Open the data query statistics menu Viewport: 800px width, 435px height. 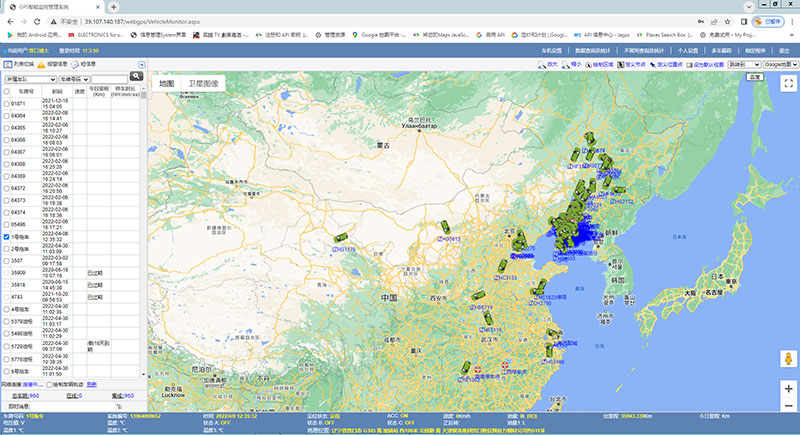pyautogui.click(x=592, y=50)
